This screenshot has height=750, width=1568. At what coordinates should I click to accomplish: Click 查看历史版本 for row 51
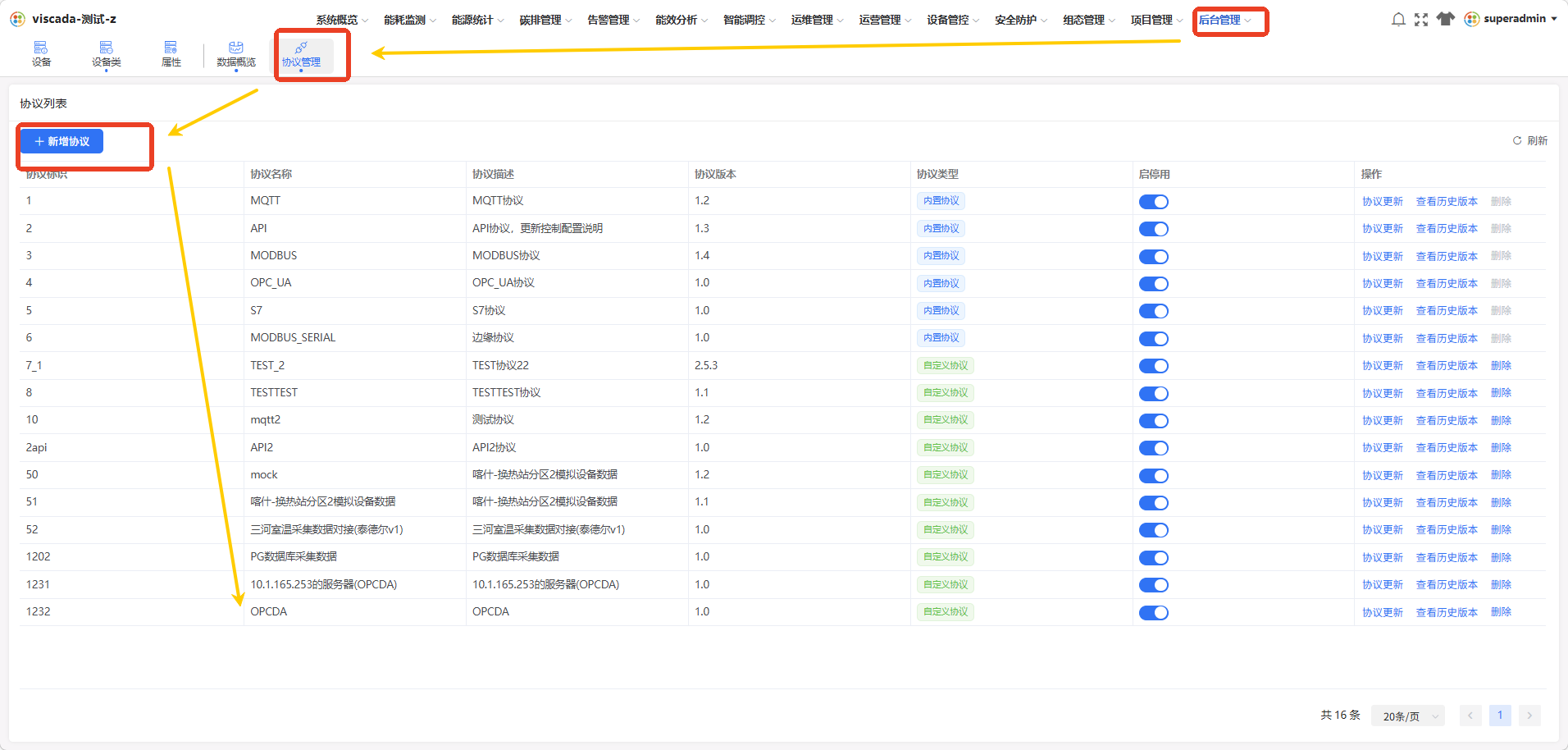[x=1447, y=503]
